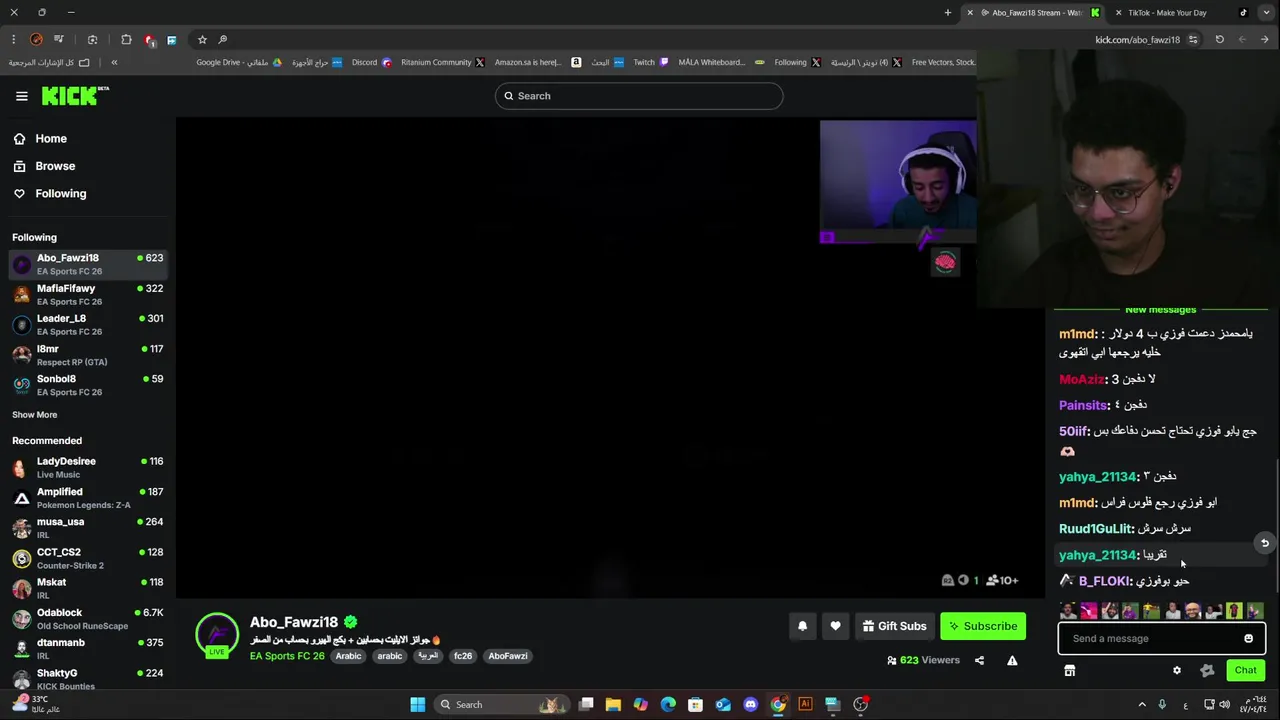The image size is (1280, 720).
Task: Open the browser extensions puzzle icon
Action: (x=126, y=39)
